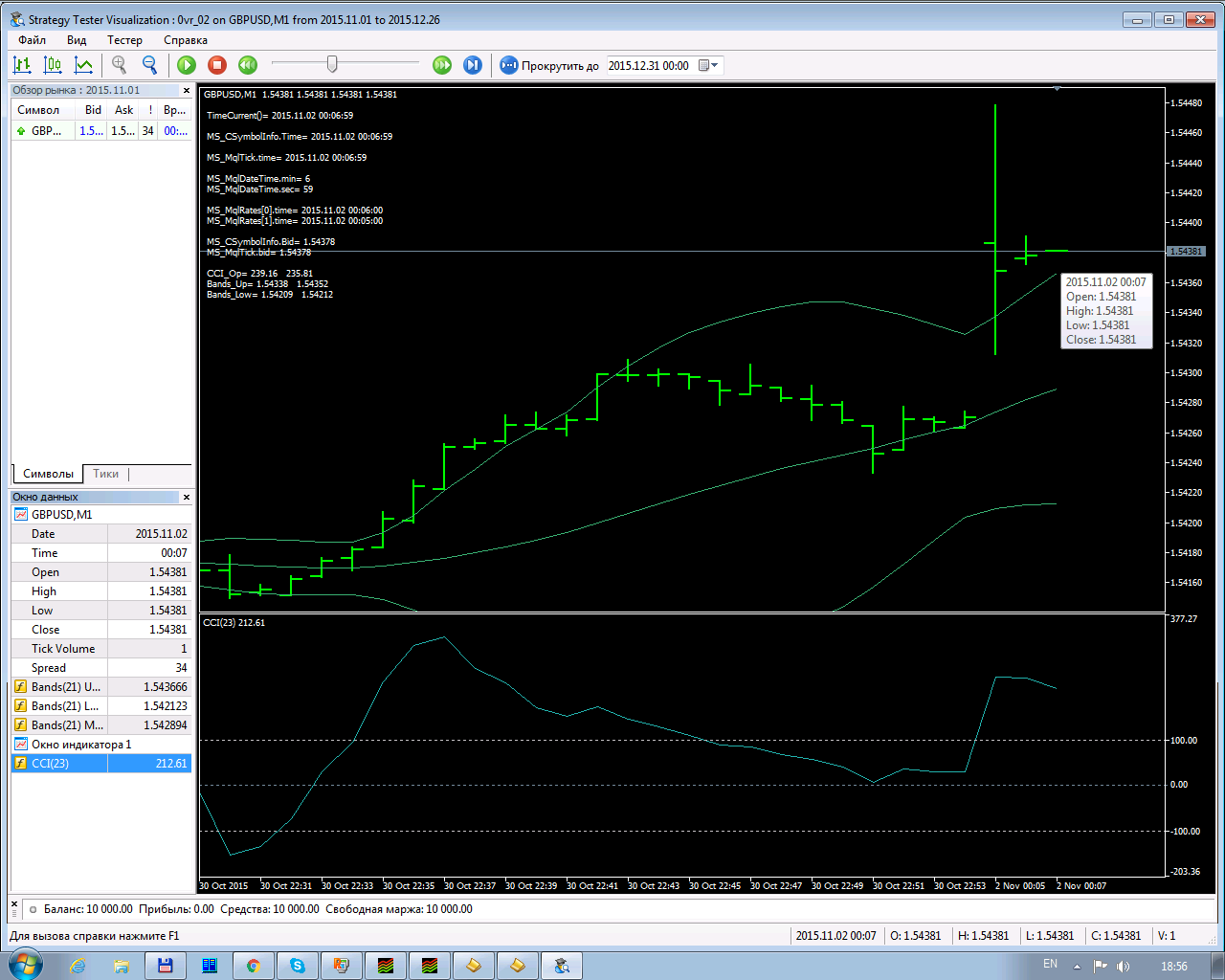Open Skype from the taskbar

(298, 966)
